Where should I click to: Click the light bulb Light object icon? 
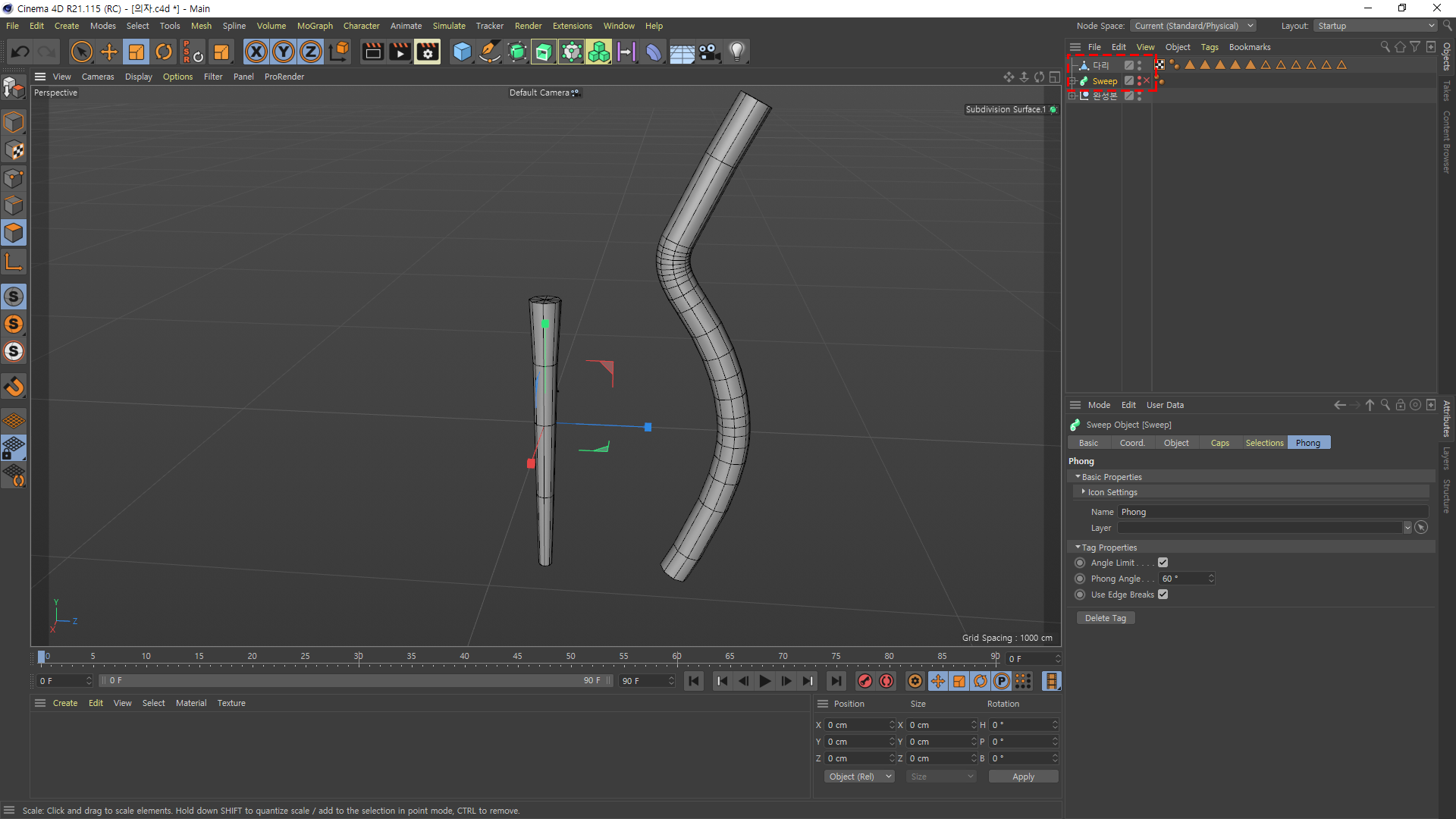(x=736, y=52)
